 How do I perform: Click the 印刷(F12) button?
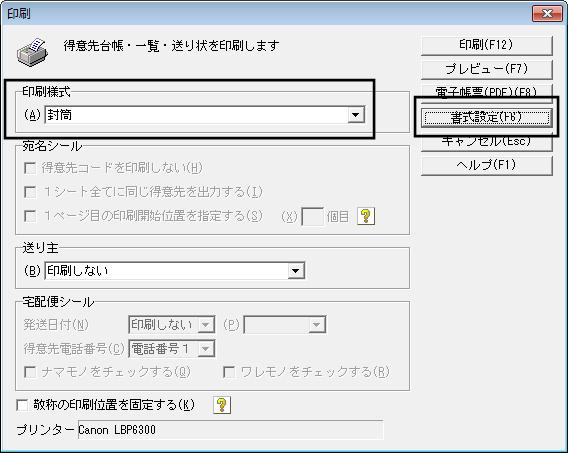tap(486, 45)
